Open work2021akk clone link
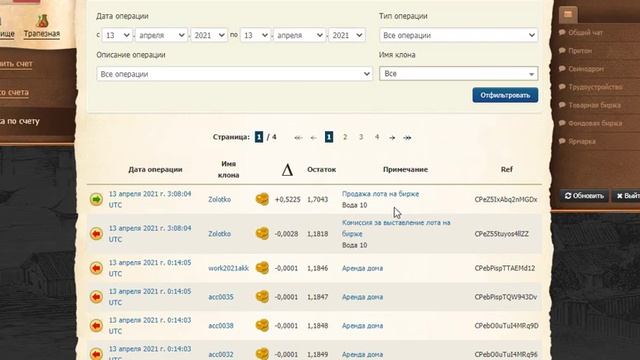This screenshot has width=640, height=360. click(x=229, y=268)
